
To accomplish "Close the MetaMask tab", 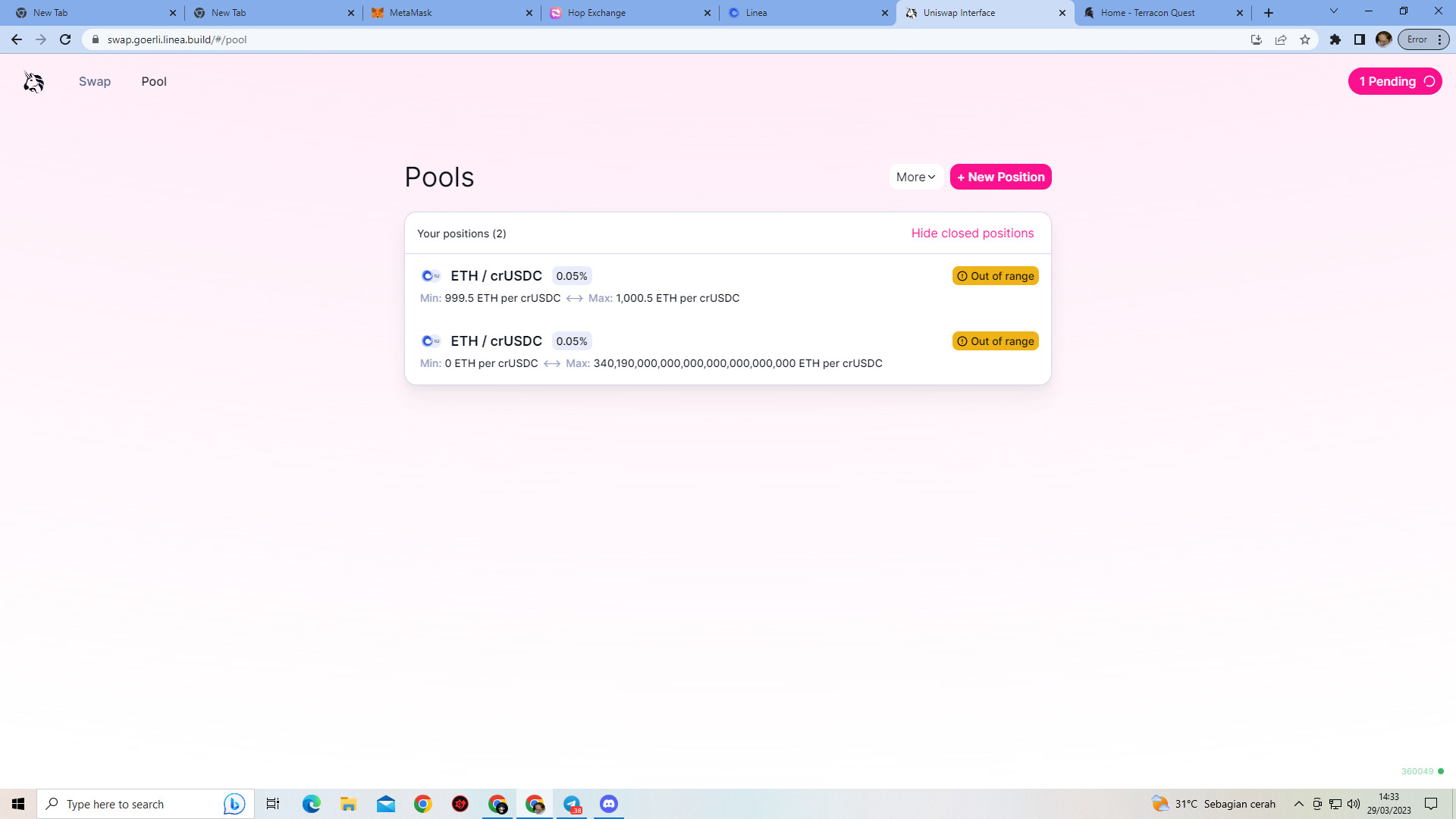I will click(x=529, y=13).
